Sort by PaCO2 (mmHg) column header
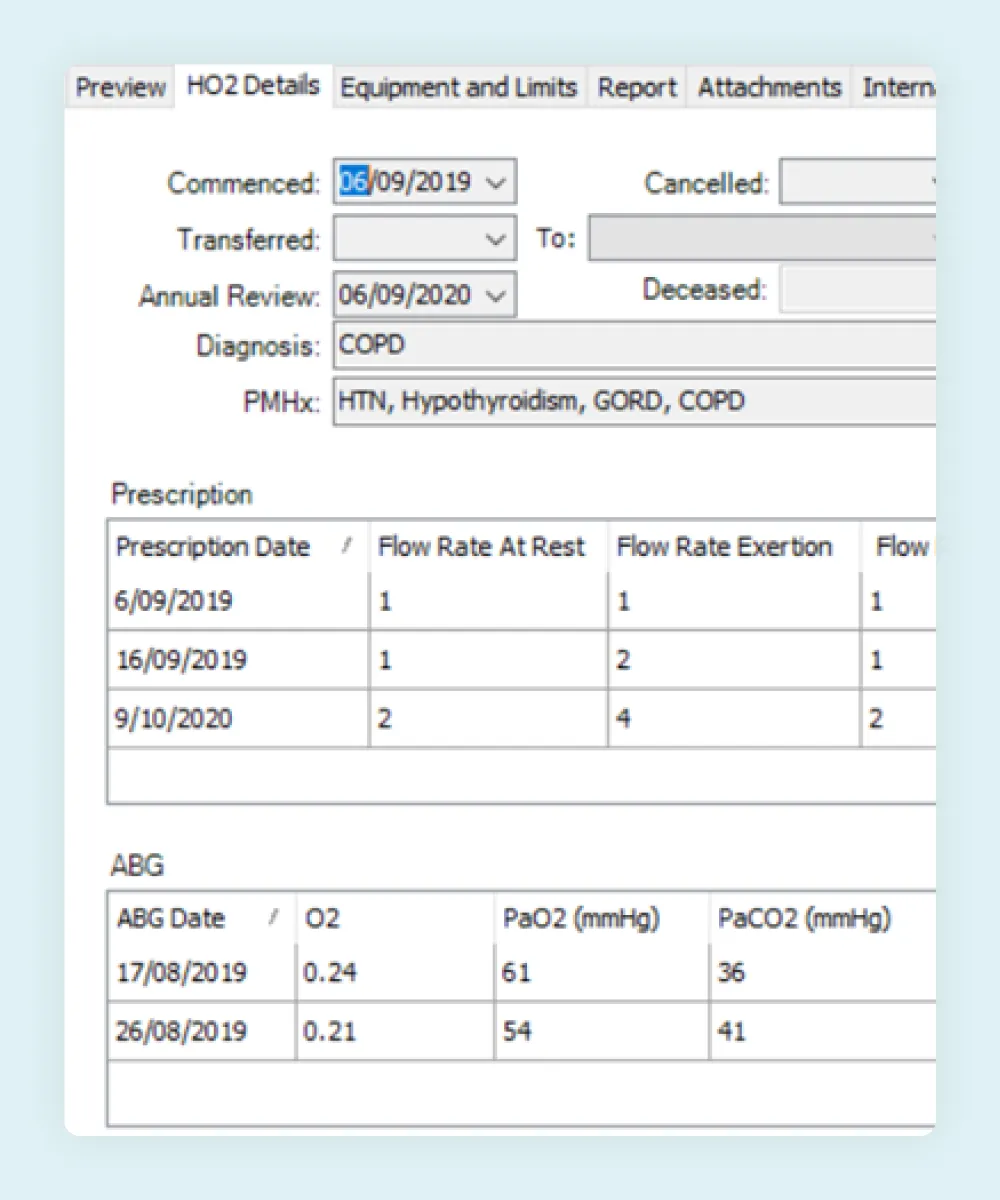Screen dimensions: 1000x1200 [x=823, y=919]
